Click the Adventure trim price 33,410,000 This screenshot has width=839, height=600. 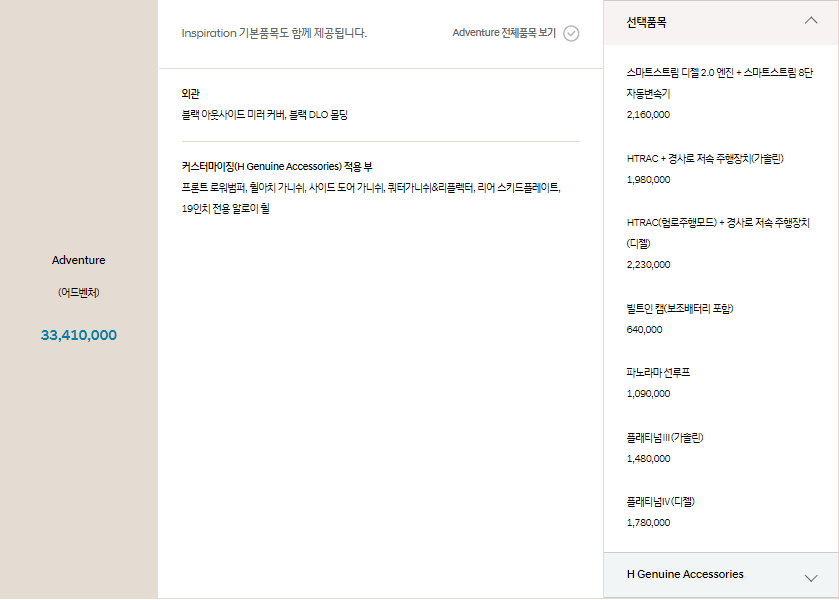[78, 336]
